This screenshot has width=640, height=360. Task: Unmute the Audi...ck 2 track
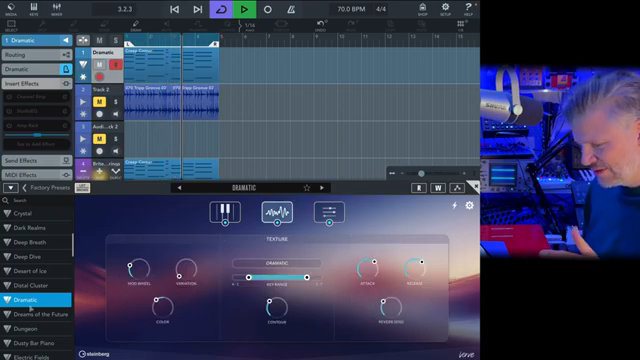(99, 139)
